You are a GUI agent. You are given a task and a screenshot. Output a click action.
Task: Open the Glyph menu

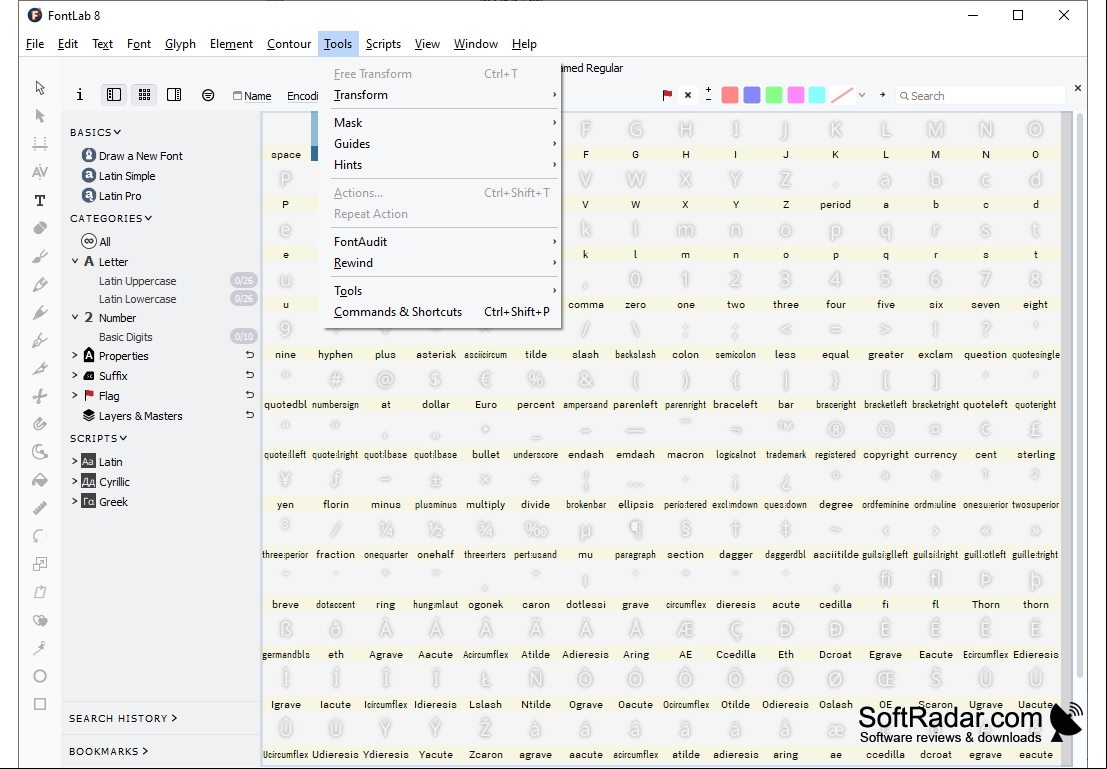(180, 44)
